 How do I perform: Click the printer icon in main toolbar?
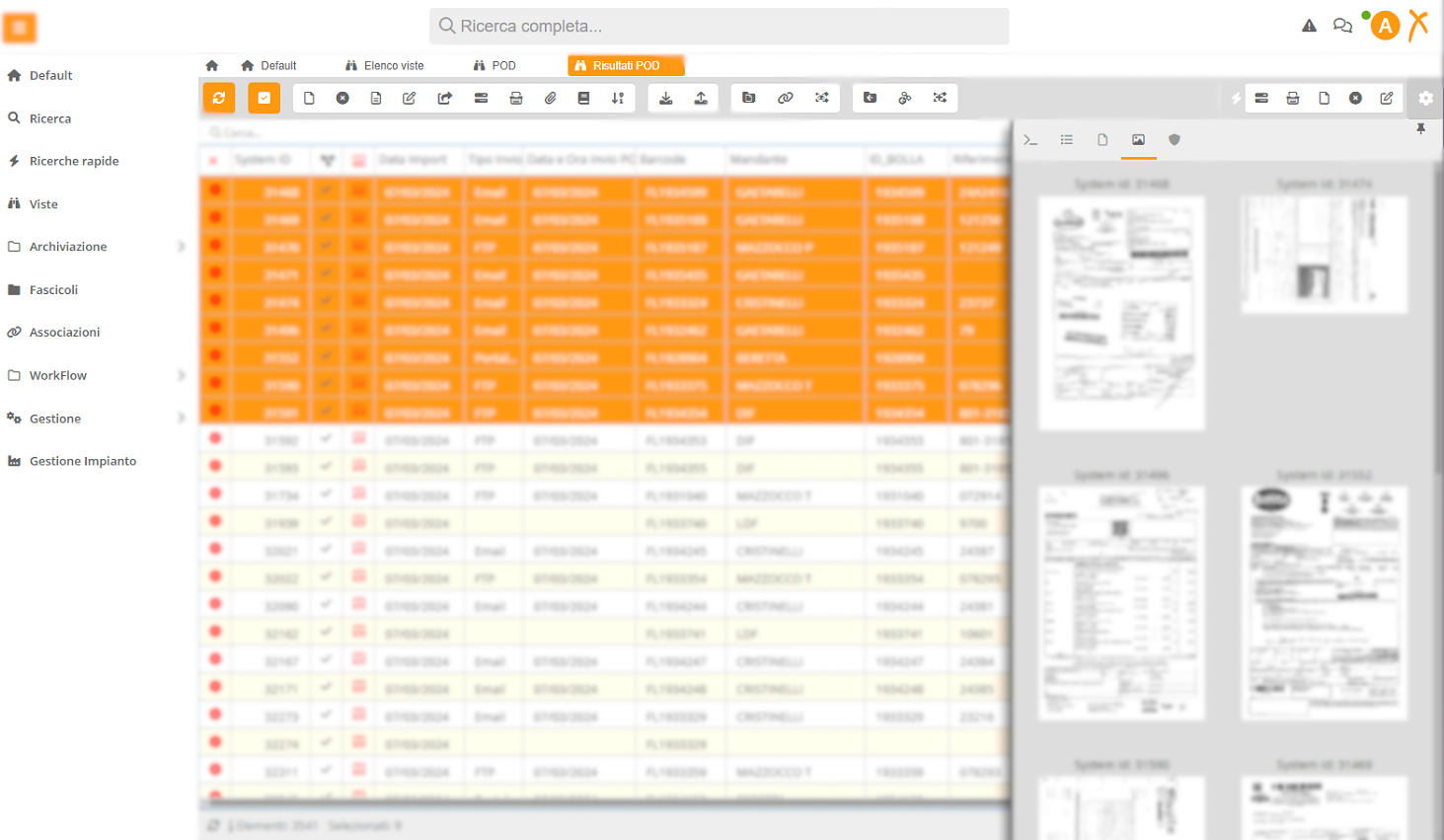(516, 98)
